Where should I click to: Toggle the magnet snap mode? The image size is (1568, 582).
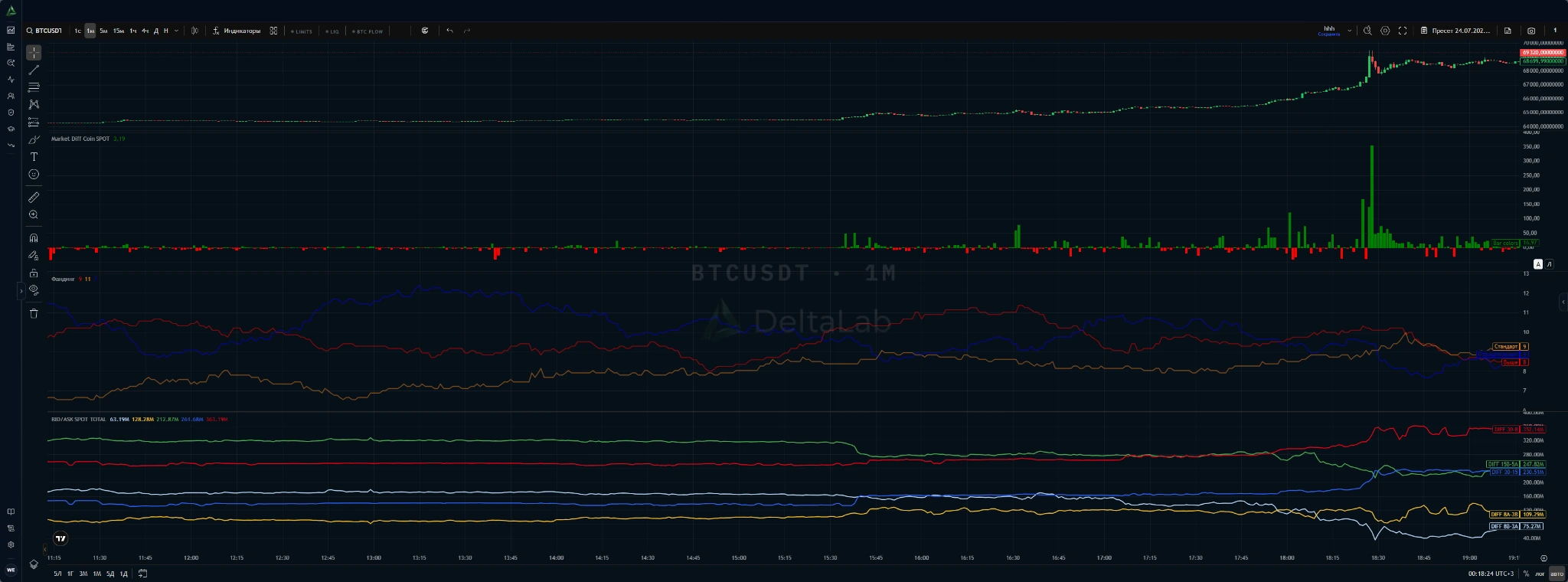pyautogui.click(x=34, y=238)
